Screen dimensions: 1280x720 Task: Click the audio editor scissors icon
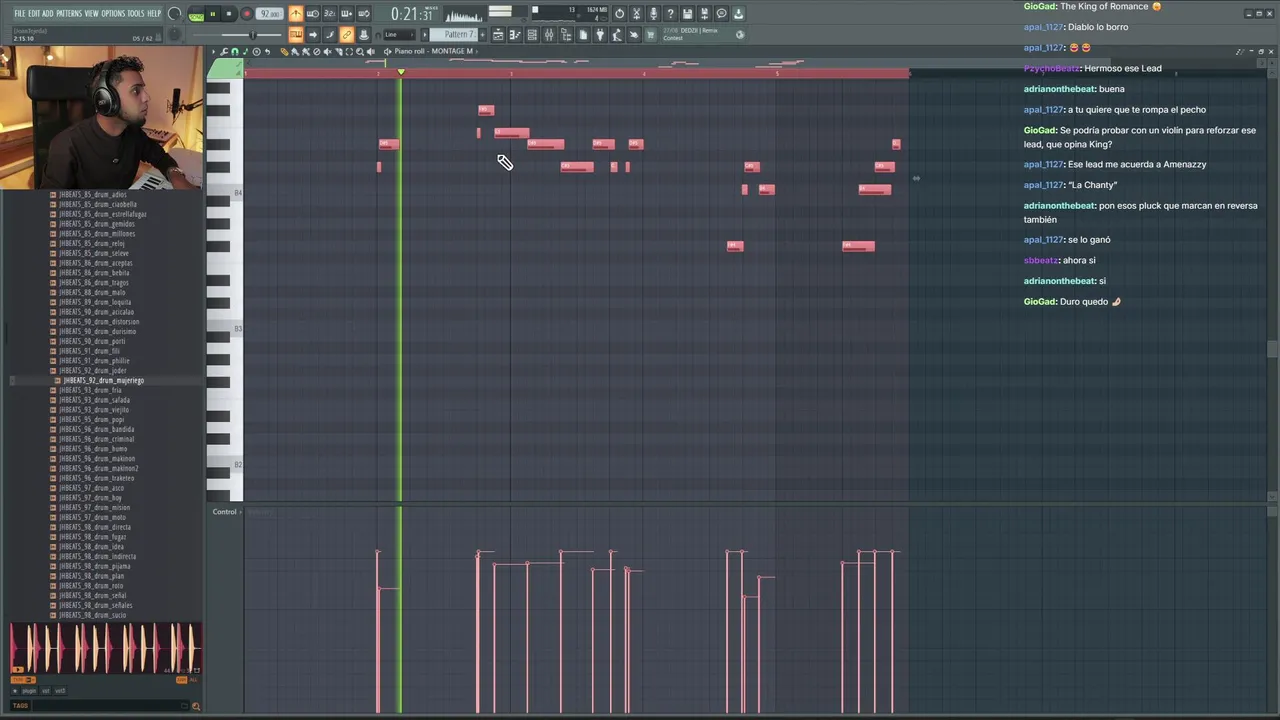pyautogui.click(x=636, y=14)
